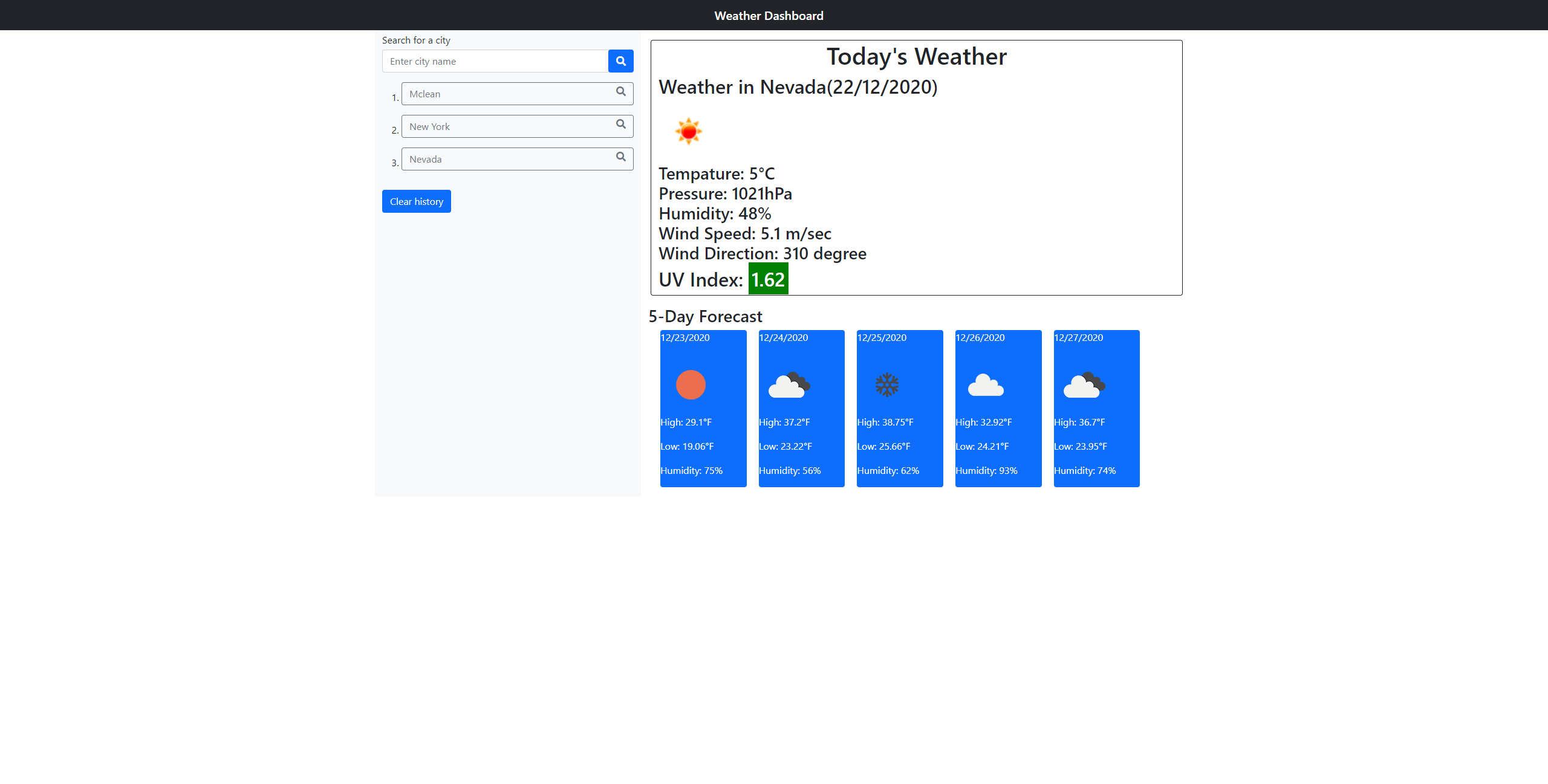Click magnifier icon in Nevada history entry
Viewport: 1548px width, 784px height.
(x=620, y=157)
